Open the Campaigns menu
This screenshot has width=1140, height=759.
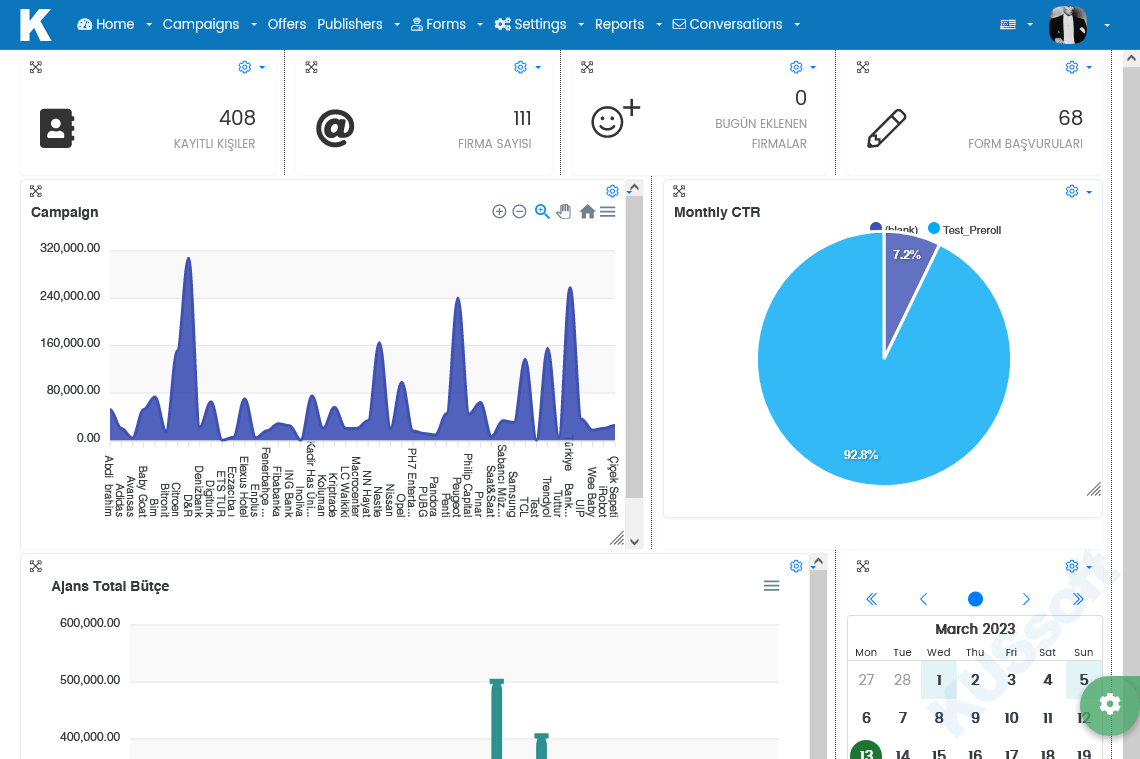coord(209,25)
